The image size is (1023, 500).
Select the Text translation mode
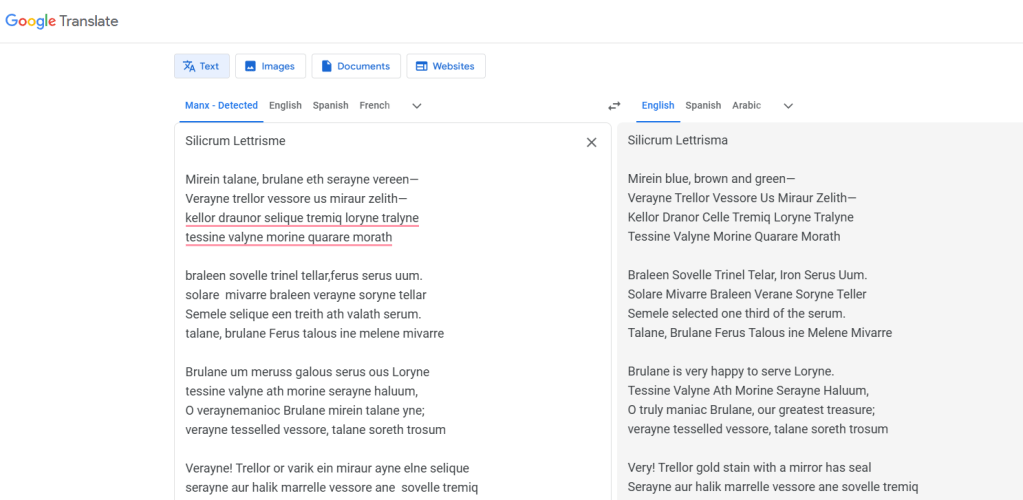coord(201,66)
